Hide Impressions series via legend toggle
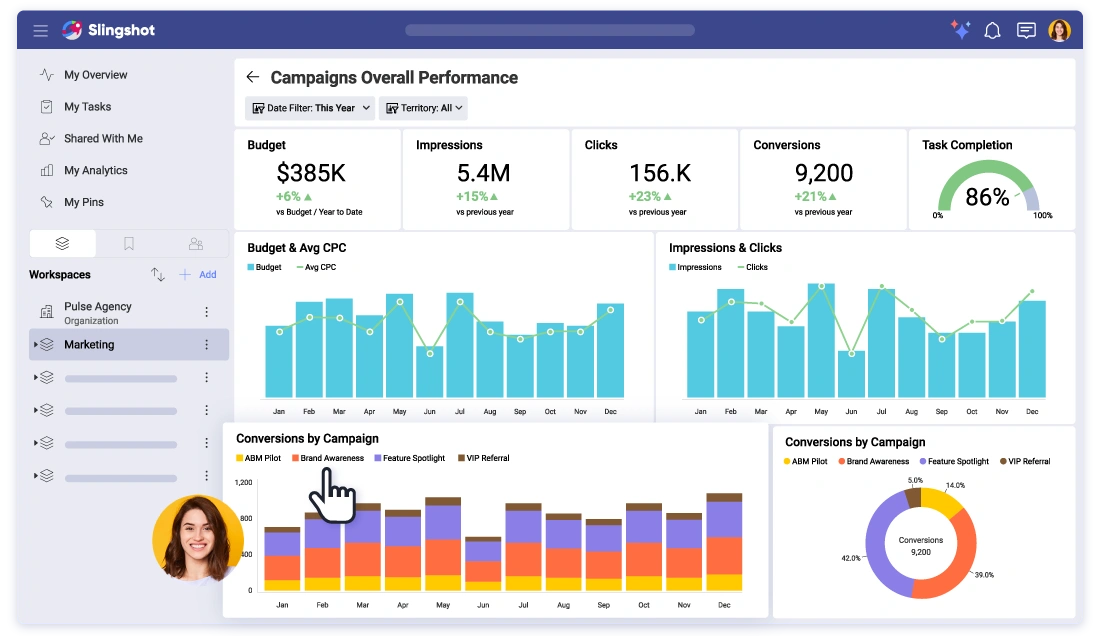 click(697, 267)
